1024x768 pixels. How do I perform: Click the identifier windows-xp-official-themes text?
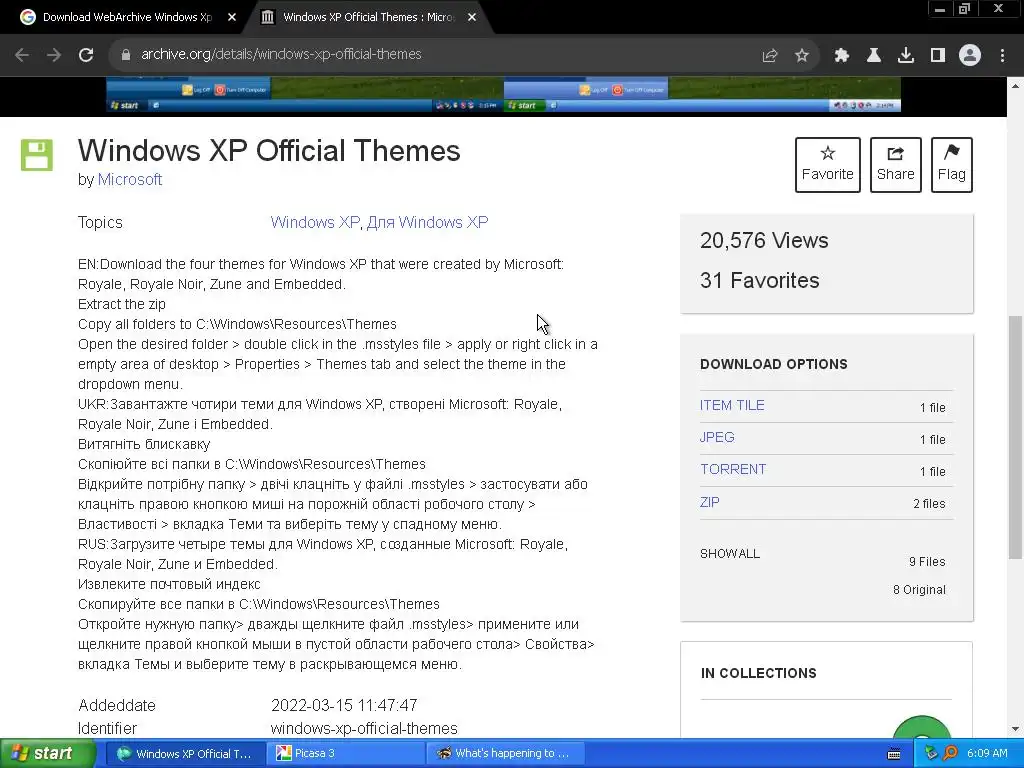coord(364,728)
